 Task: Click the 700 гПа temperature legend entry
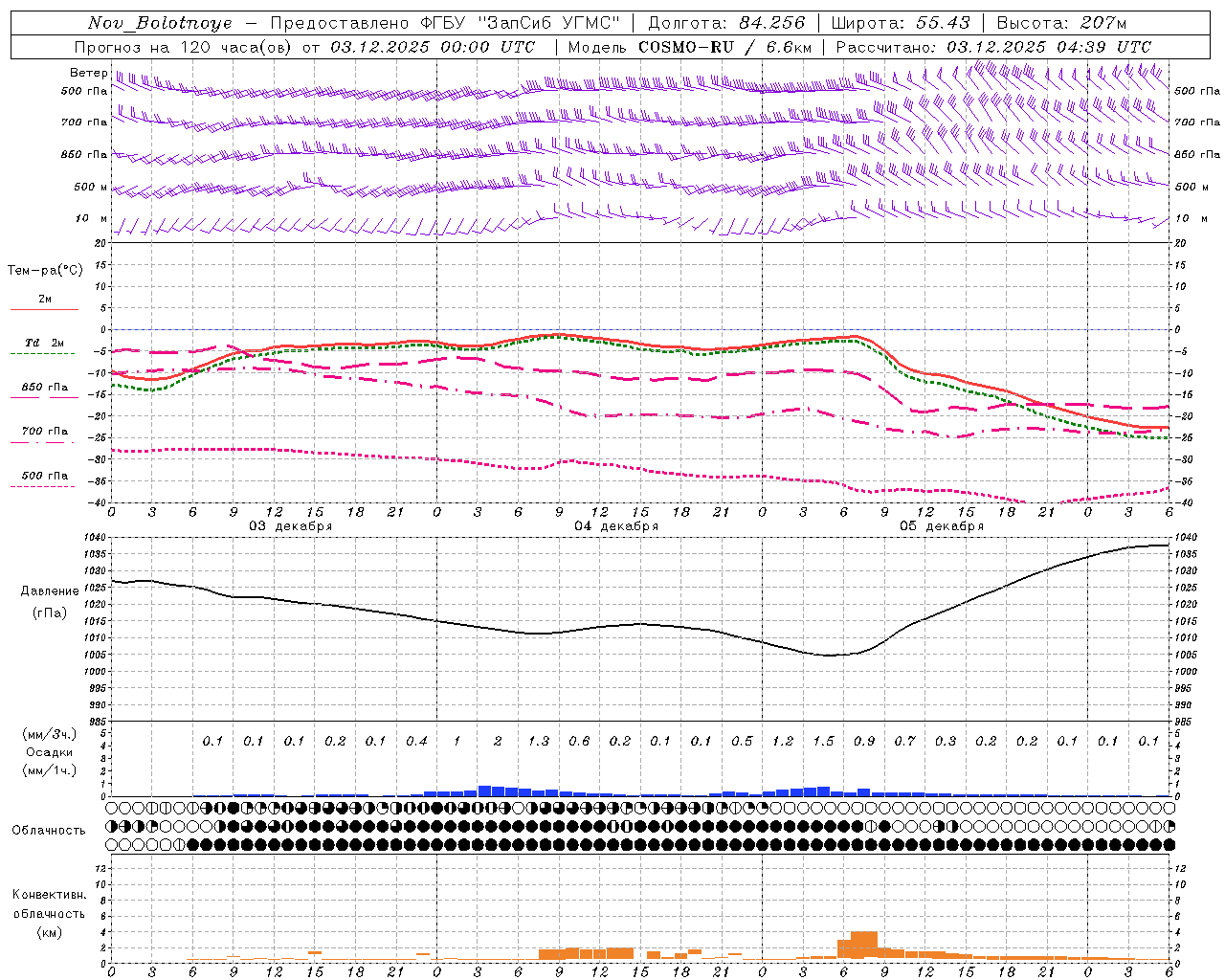click(44, 431)
